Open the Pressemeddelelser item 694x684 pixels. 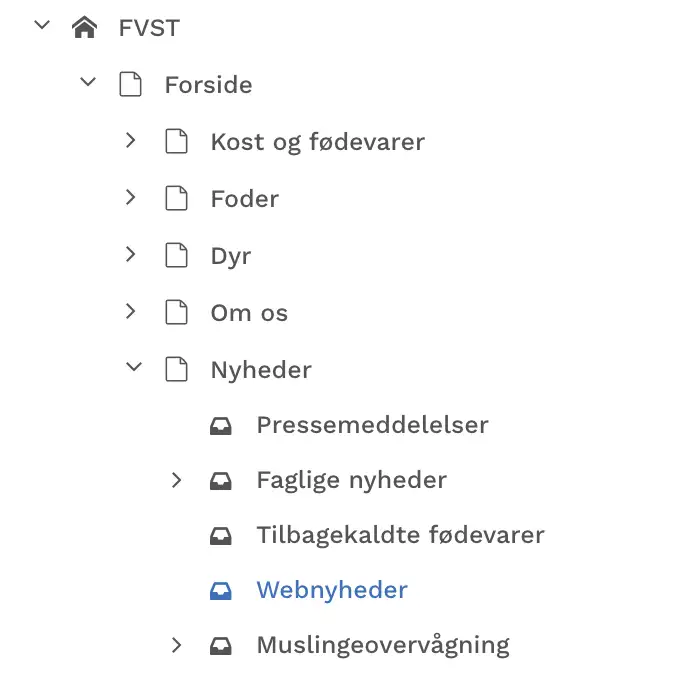tap(372, 425)
